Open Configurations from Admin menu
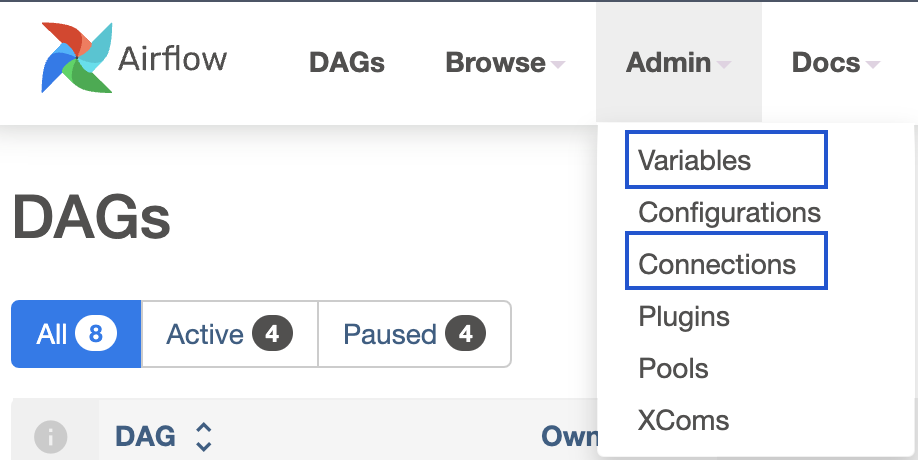 tap(729, 212)
